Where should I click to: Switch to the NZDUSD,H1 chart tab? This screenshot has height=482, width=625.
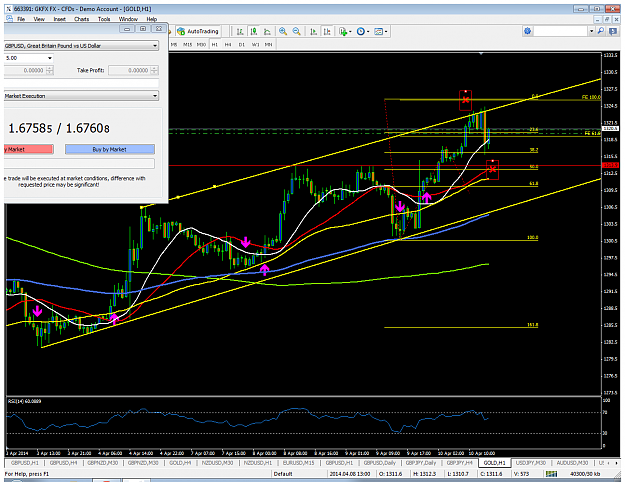(257, 463)
